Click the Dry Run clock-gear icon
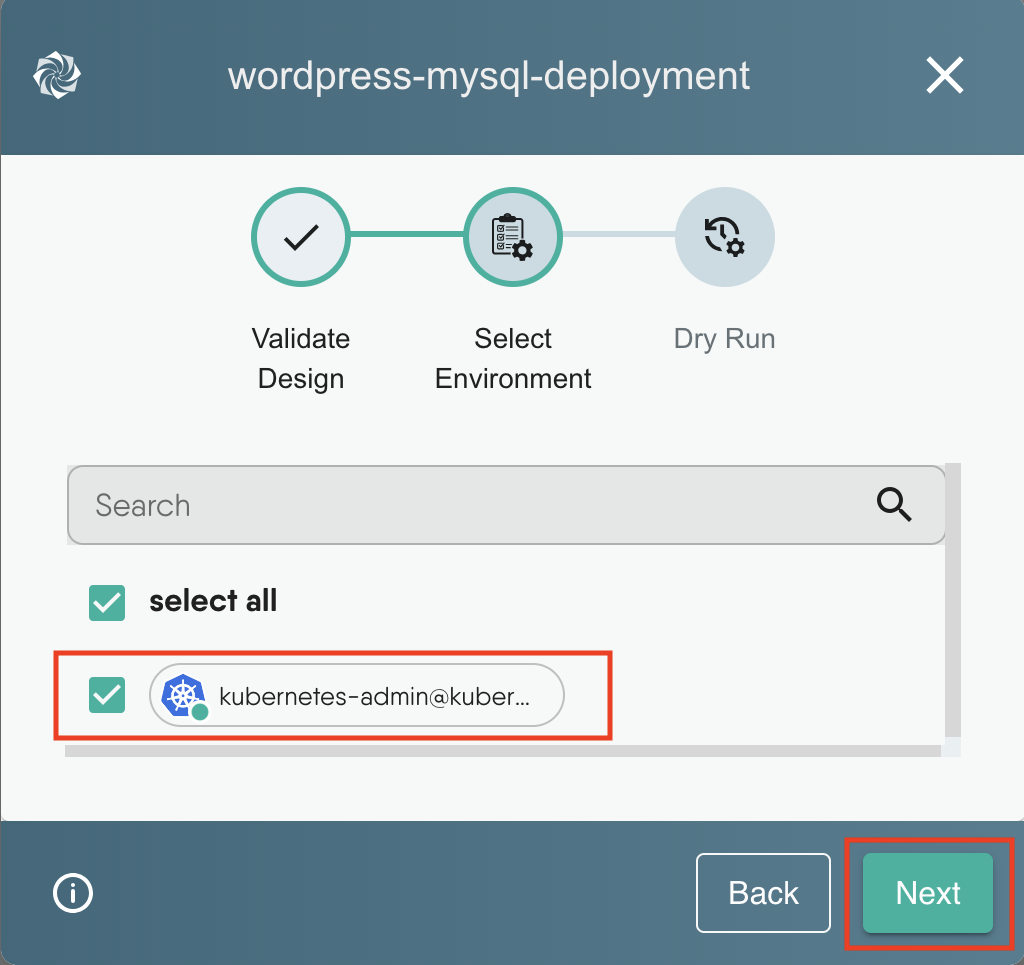1024x965 pixels. tap(724, 237)
